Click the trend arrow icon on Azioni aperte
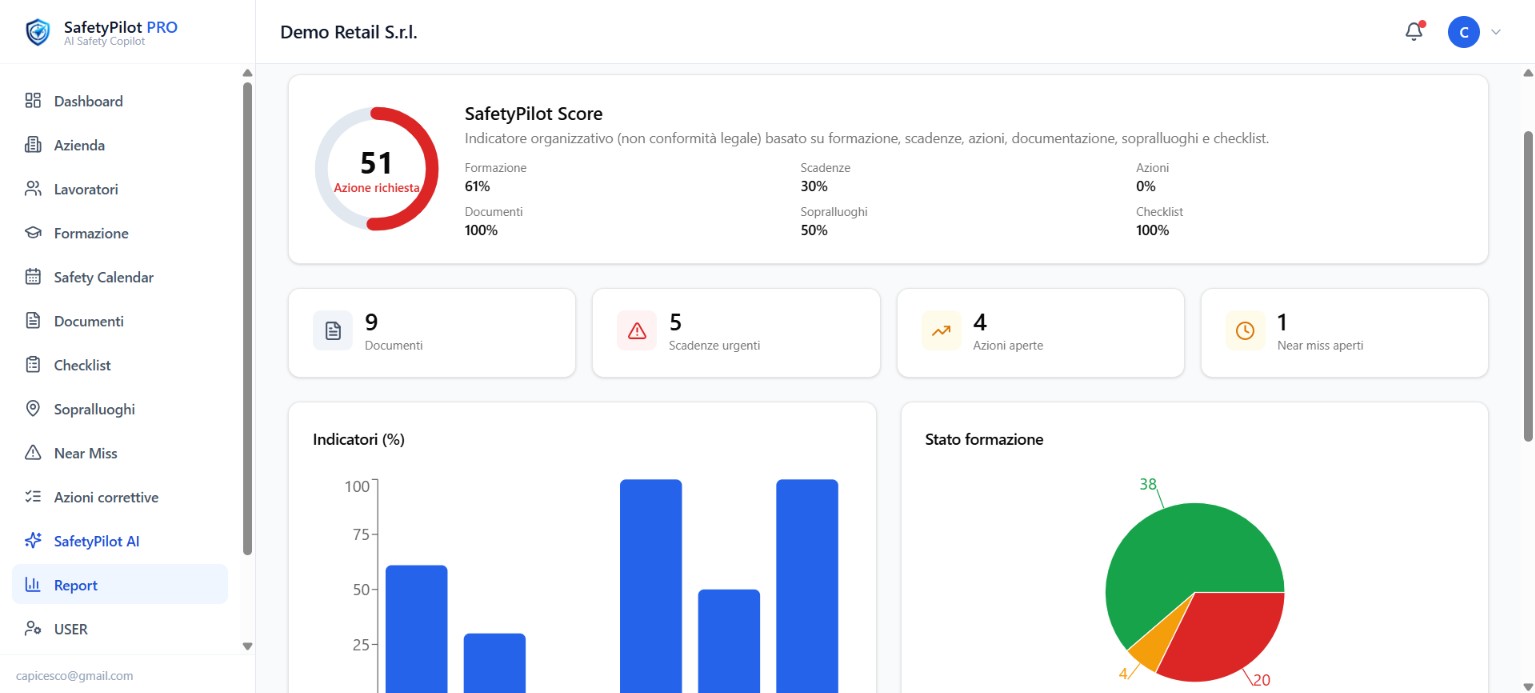This screenshot has width=1535, height=693. pos(941,331)
